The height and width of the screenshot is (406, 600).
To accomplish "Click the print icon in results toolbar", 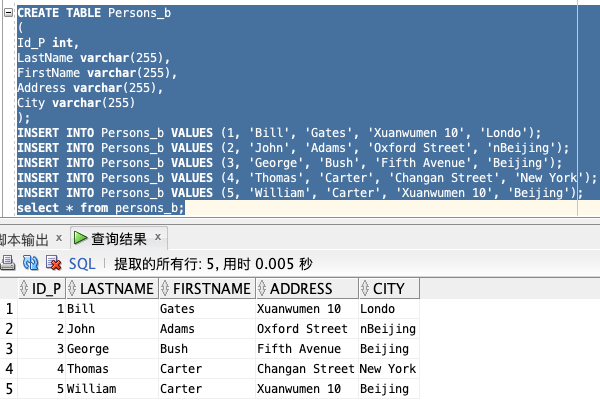I will [x=7, y=263].
